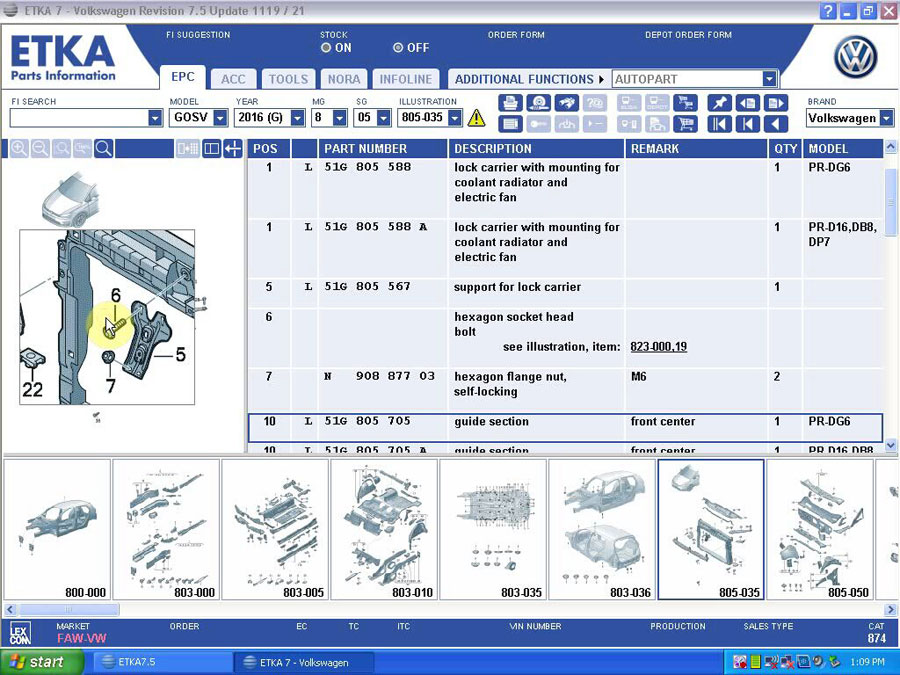Image resolution: width=900 pixels, height=675 pixels.
Task: Click the pushpin icon
Action: (x=719, y=103)
